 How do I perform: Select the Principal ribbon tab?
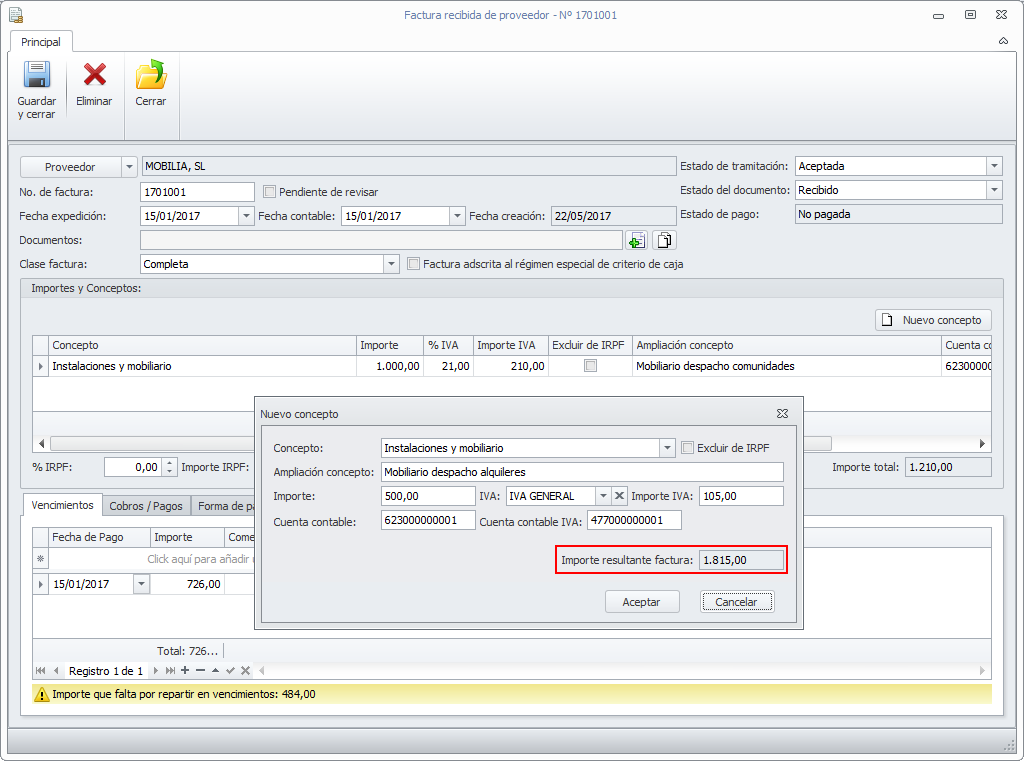pos(41,42)
